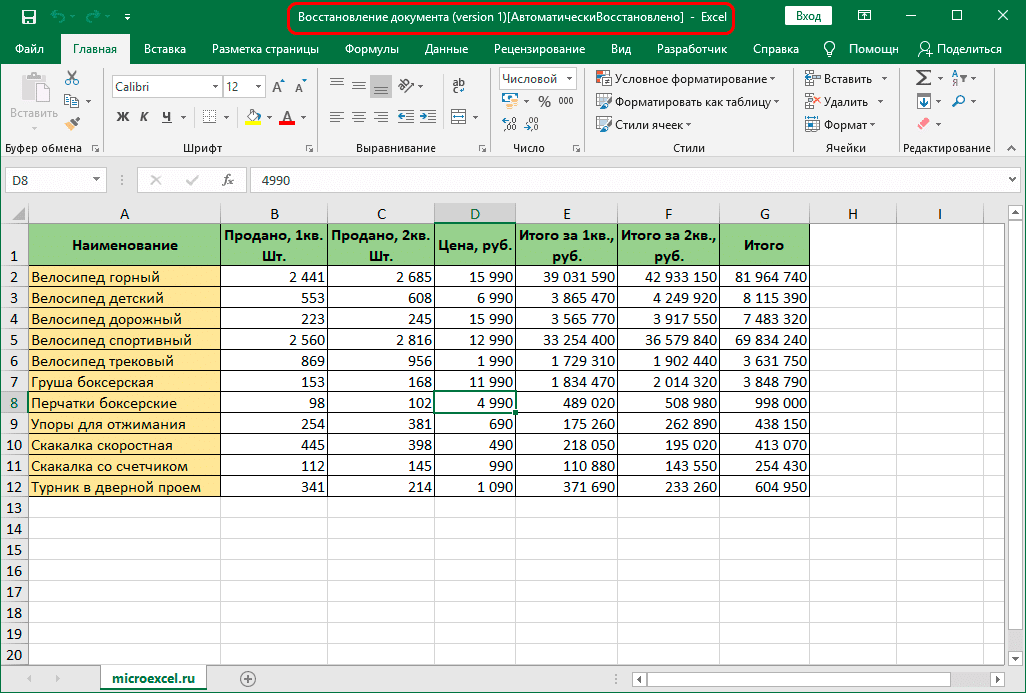Viewport: 1026px width, 693px height.
Task: Select the Format Painter brush icon
Action: 72,123
